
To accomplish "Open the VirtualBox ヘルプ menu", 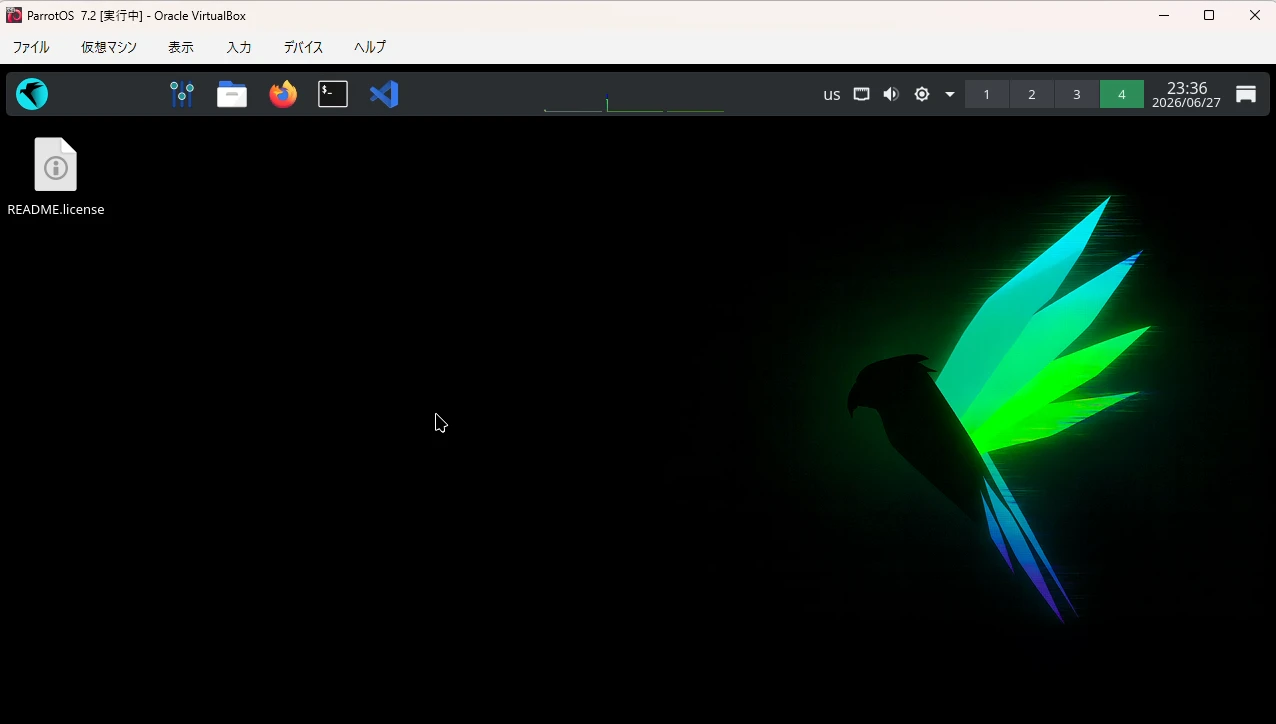I will coord(370,47).
